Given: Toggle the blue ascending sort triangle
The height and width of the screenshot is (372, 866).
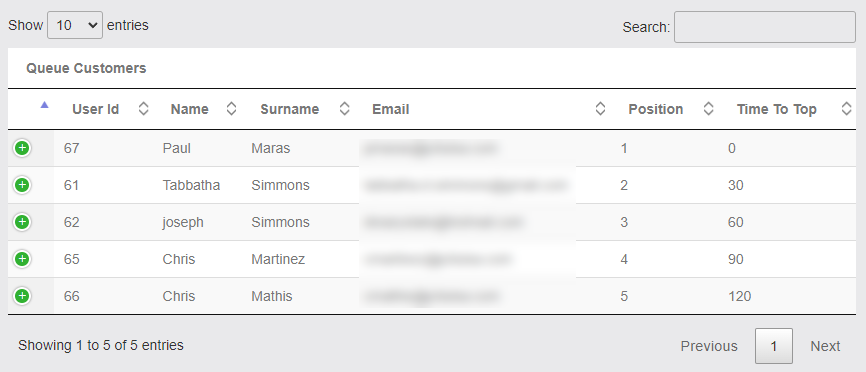Looking at the screenshot, I should [45, 105].
